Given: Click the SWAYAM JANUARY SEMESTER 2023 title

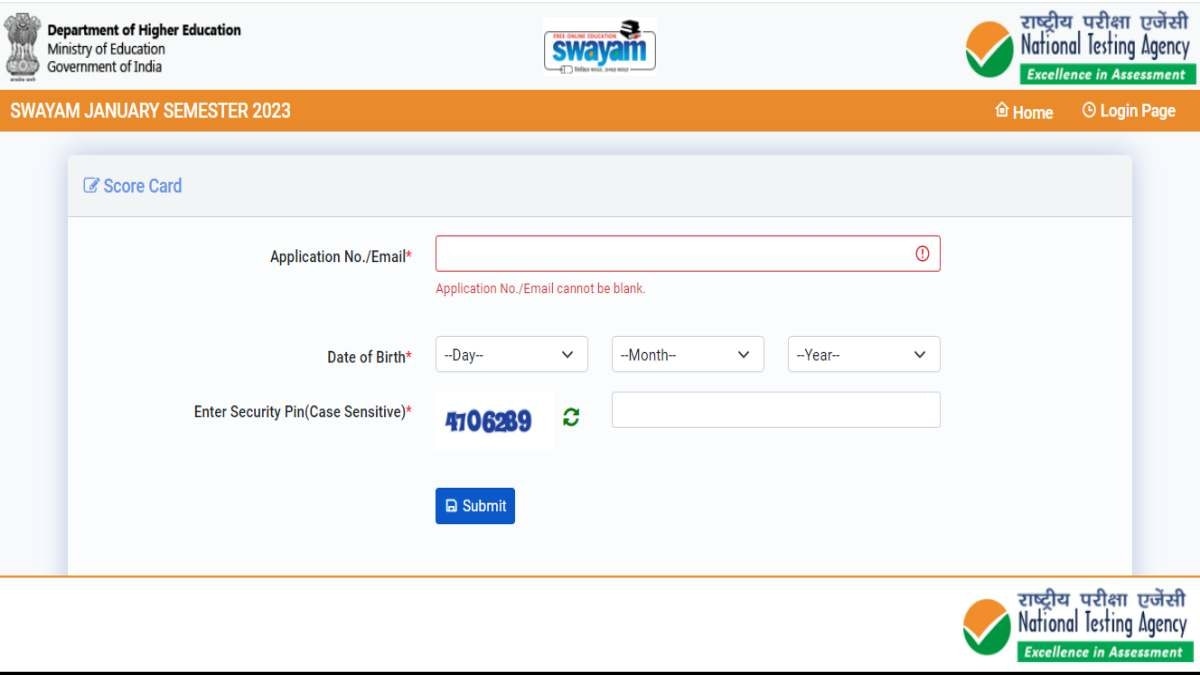Looking at the screenshot, I should pos(150,111).
